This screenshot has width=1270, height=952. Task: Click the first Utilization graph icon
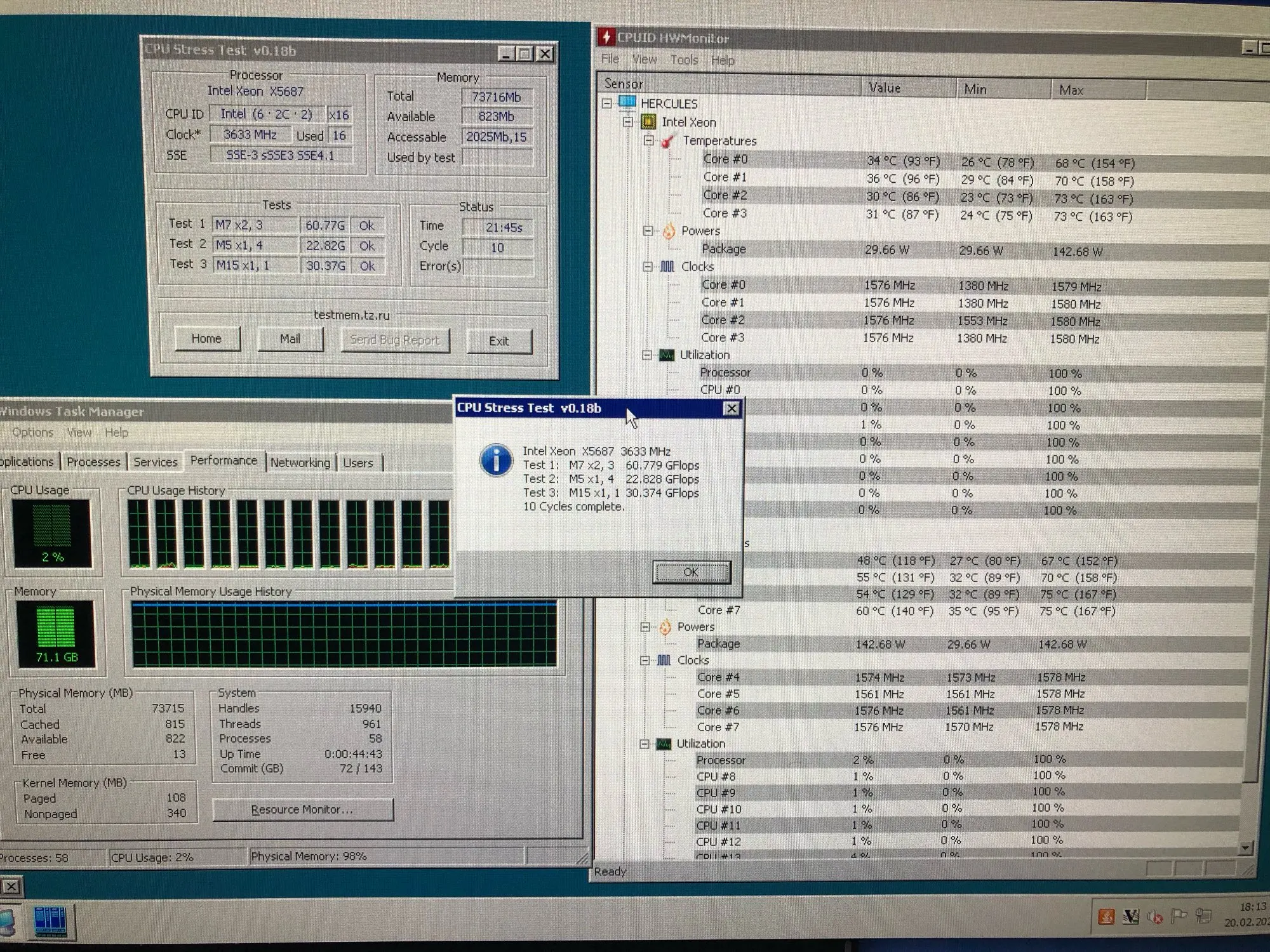pyautogui.click(x=666, y=355)
